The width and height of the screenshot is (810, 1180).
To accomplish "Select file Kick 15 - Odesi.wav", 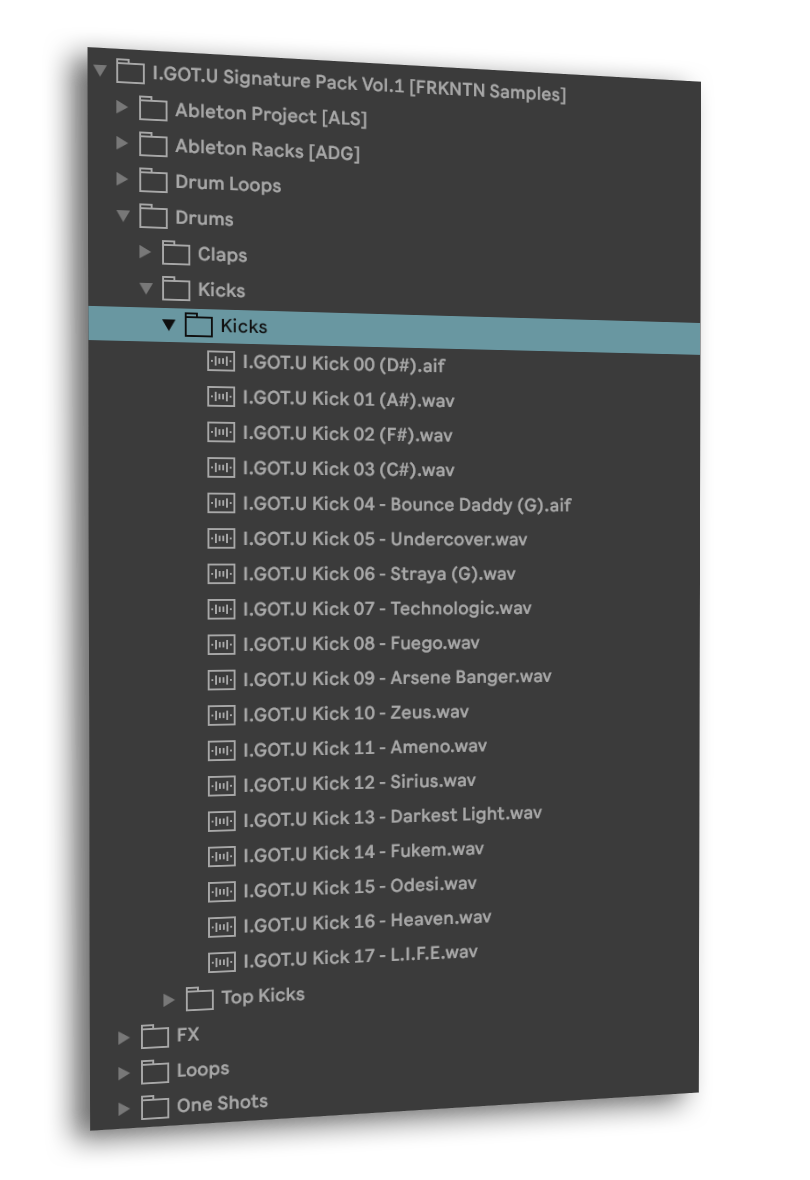I will 360,887.
